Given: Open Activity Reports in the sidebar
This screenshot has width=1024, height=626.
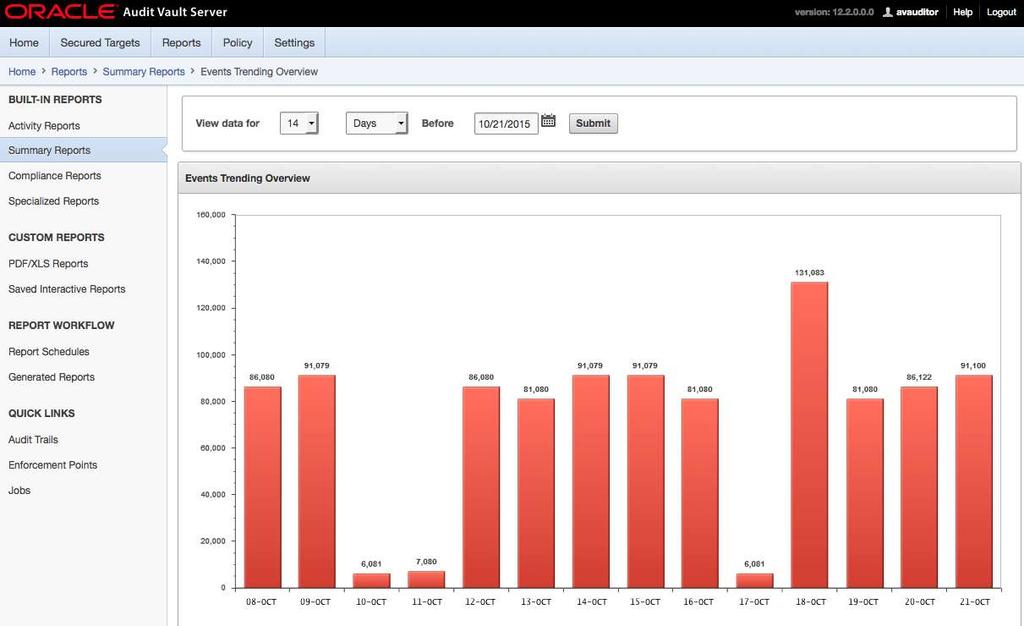Looking at the screenshot, I should click(x=44, y=125).
